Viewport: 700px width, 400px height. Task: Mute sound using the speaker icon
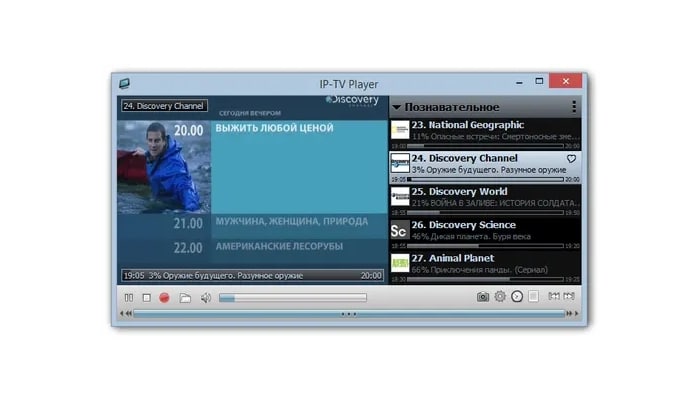coord(205,298)
